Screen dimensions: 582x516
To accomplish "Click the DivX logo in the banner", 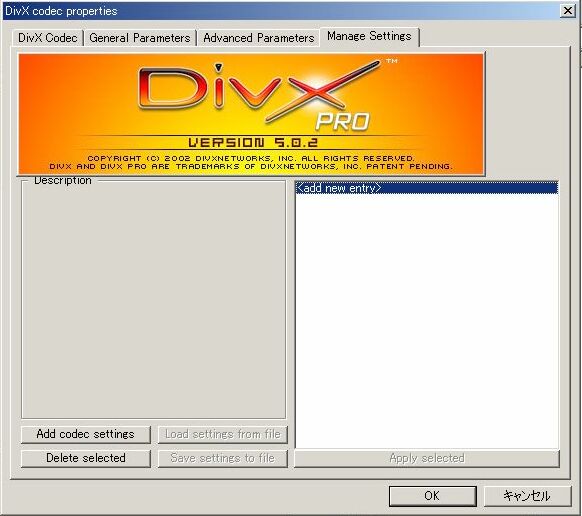I will (x=259, y=90).
